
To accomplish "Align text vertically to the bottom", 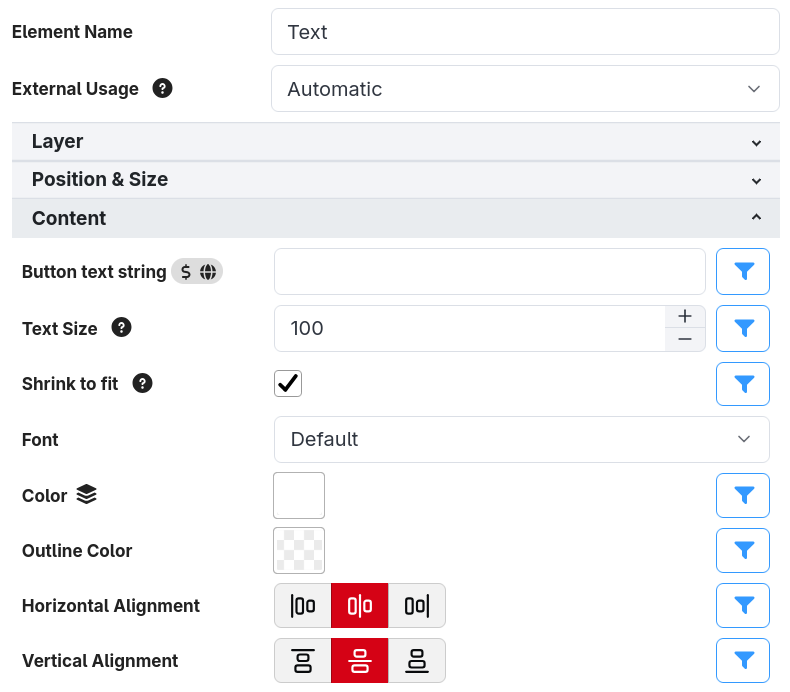I will pos(417,660).
